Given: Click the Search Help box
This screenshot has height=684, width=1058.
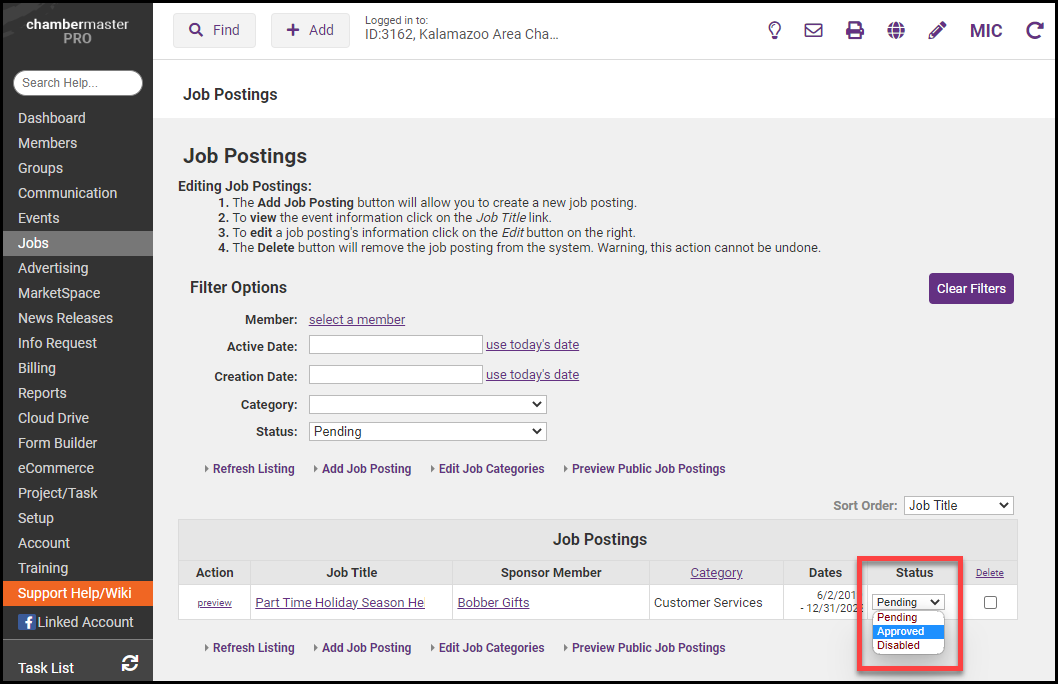Looking at the screenshot, I should click(x=78, y=83).
